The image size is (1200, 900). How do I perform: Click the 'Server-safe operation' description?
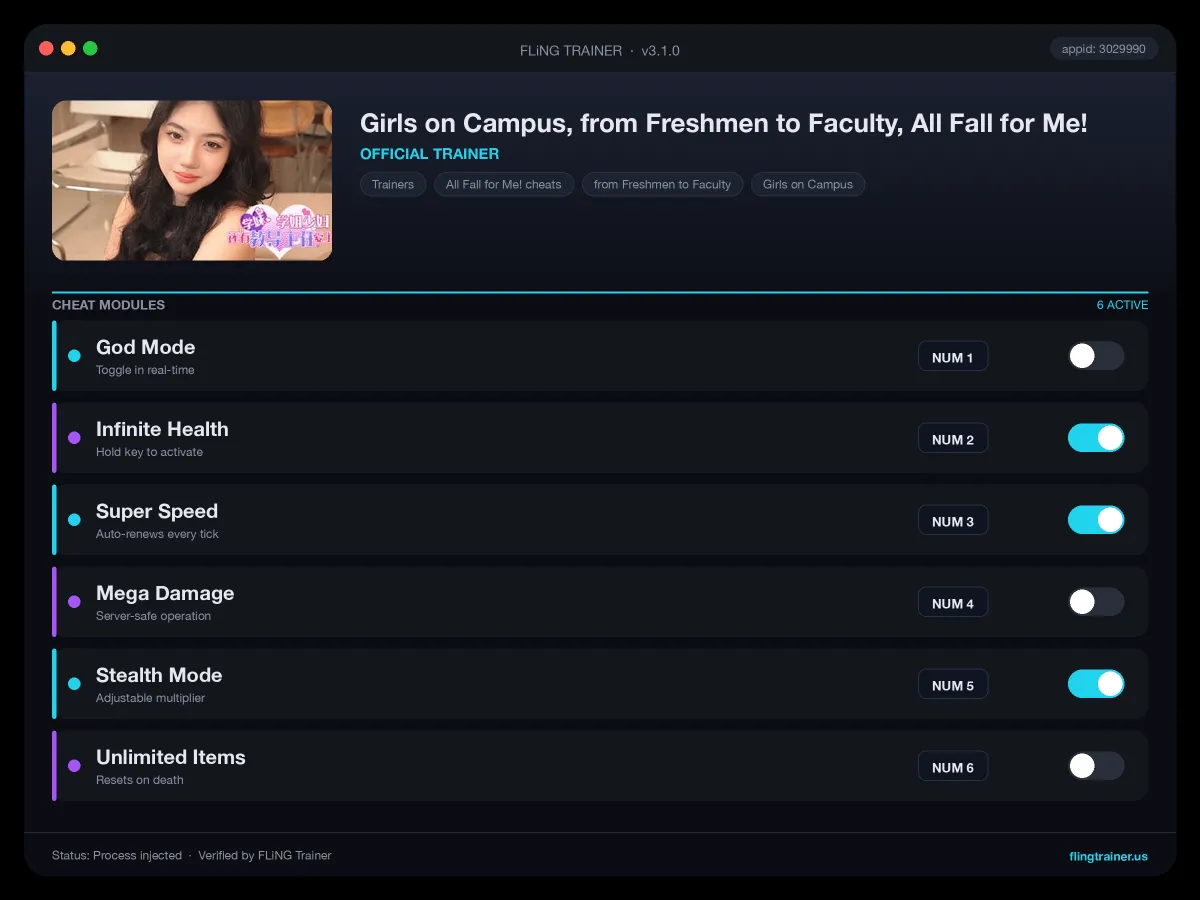[x=153, y=616]
